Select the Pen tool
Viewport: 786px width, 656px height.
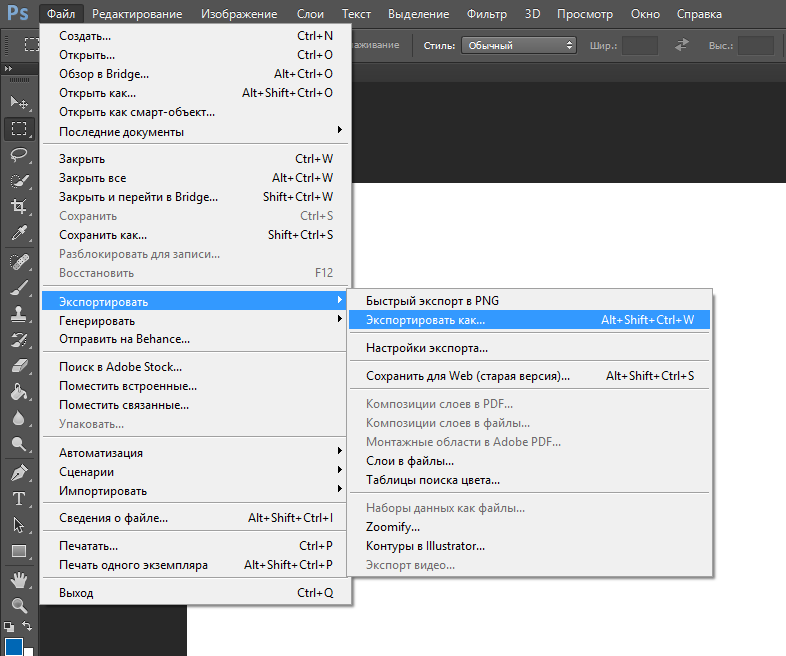click(19, 473)
